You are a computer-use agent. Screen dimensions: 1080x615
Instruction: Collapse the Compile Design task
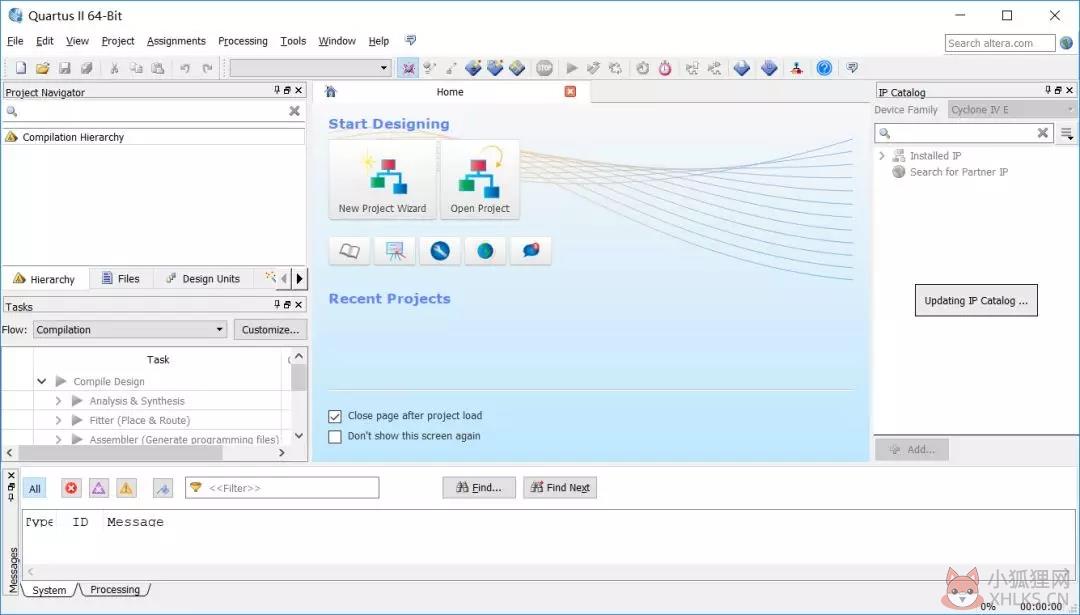41,382
